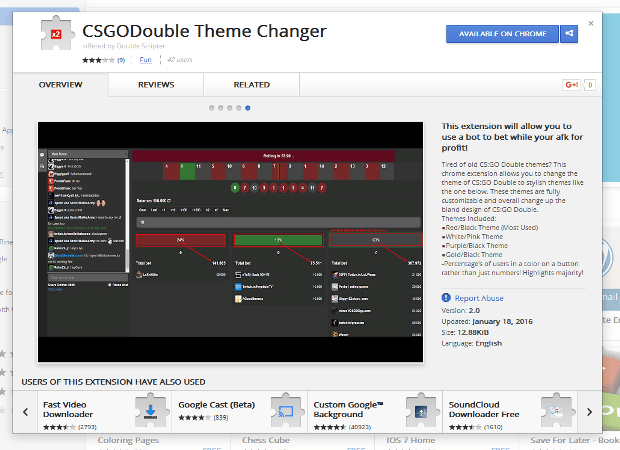Click the offered by Double Scripter text

pos(124,46)
